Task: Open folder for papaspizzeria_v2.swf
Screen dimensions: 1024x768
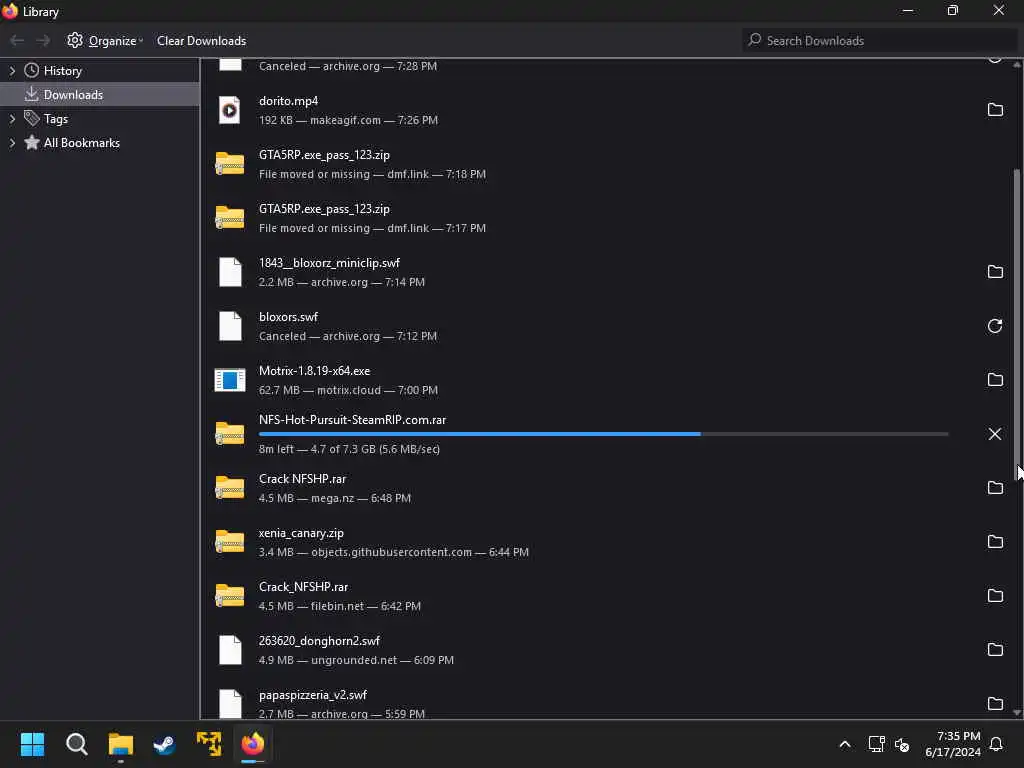Action: [995, 703]
